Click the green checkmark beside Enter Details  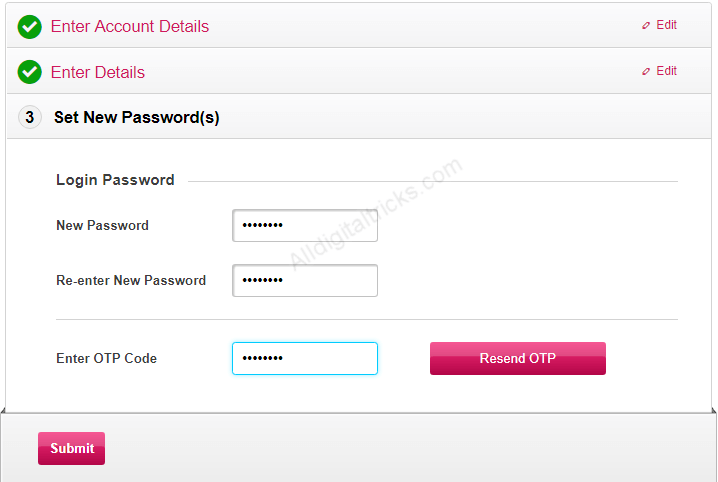(29, 72)
